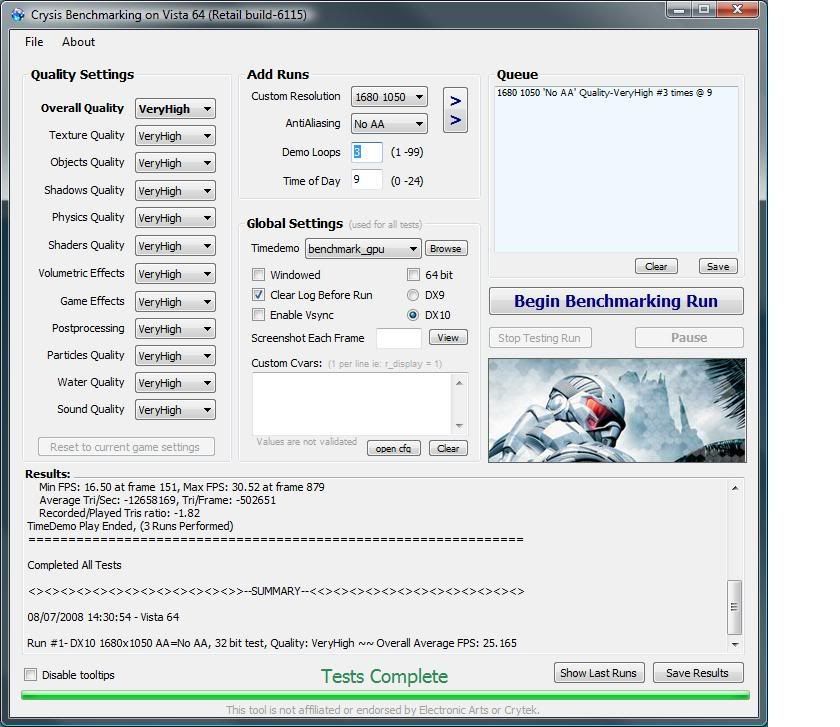Focus the Time of Day input field
Viewport: 840px width, 727px height.
pos(367,179)
